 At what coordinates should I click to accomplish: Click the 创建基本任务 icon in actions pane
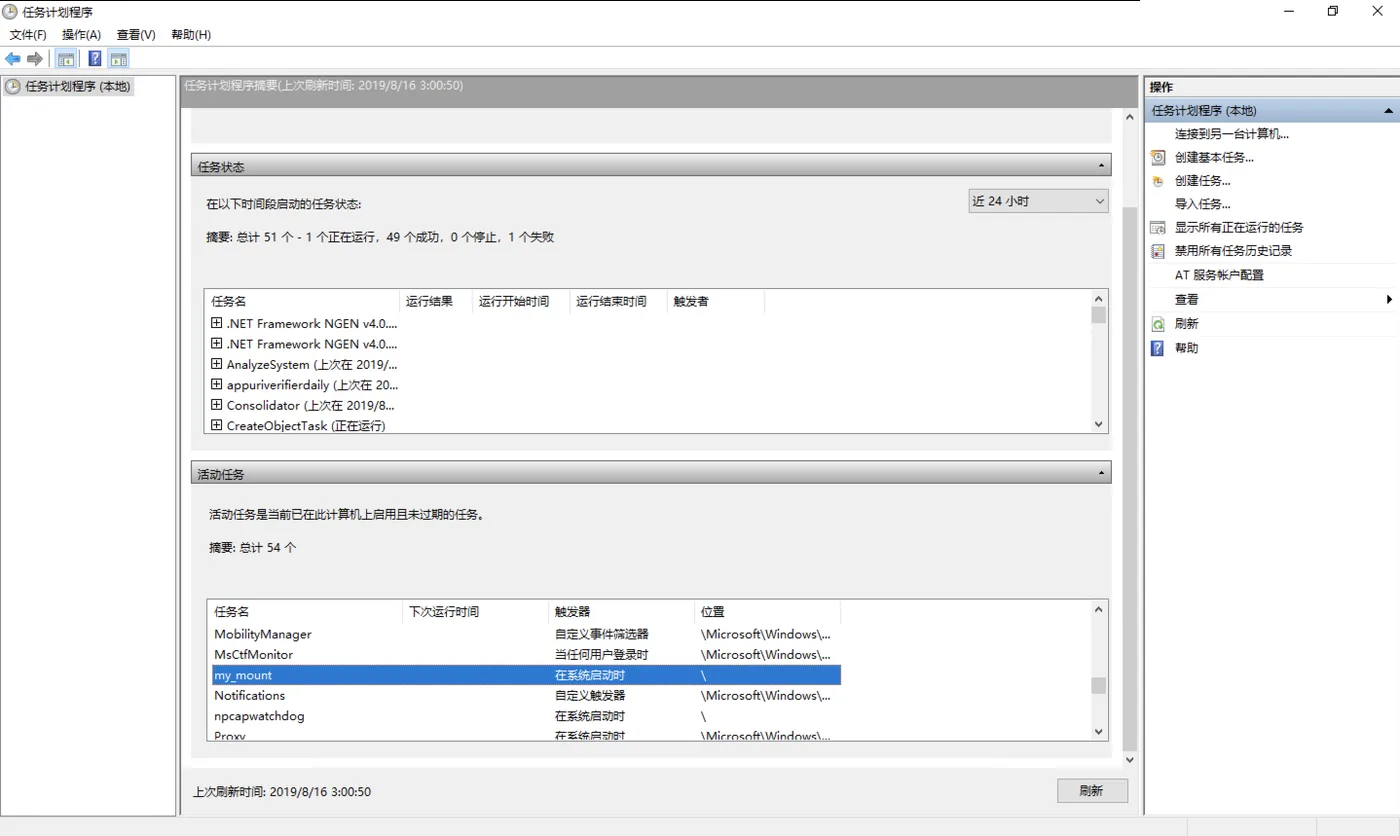(x=1158, y=157)
